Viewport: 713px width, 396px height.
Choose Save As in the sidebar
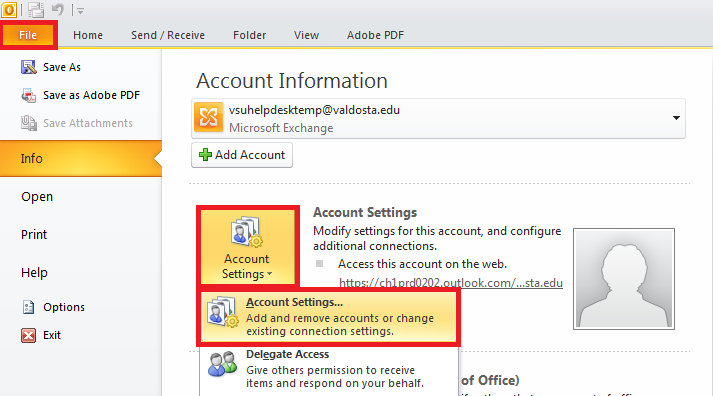click(x=62, y=67)
